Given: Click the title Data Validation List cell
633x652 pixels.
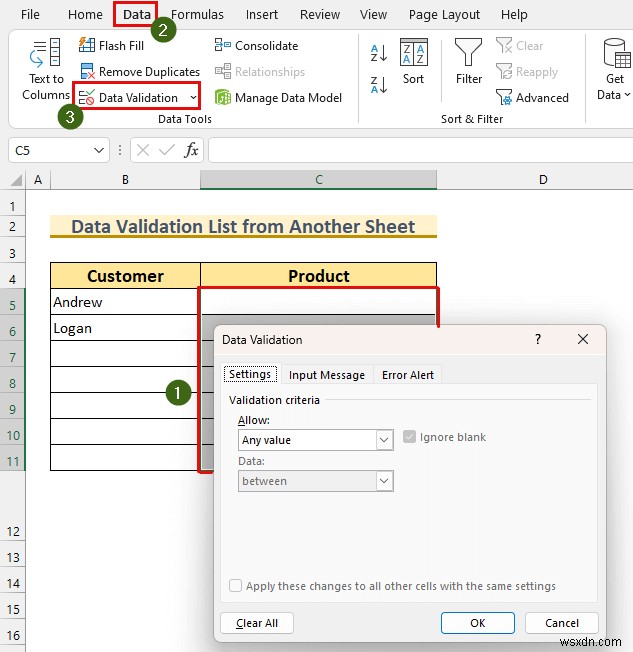Looking at the screenshot, I should click(x=243, y=227).
